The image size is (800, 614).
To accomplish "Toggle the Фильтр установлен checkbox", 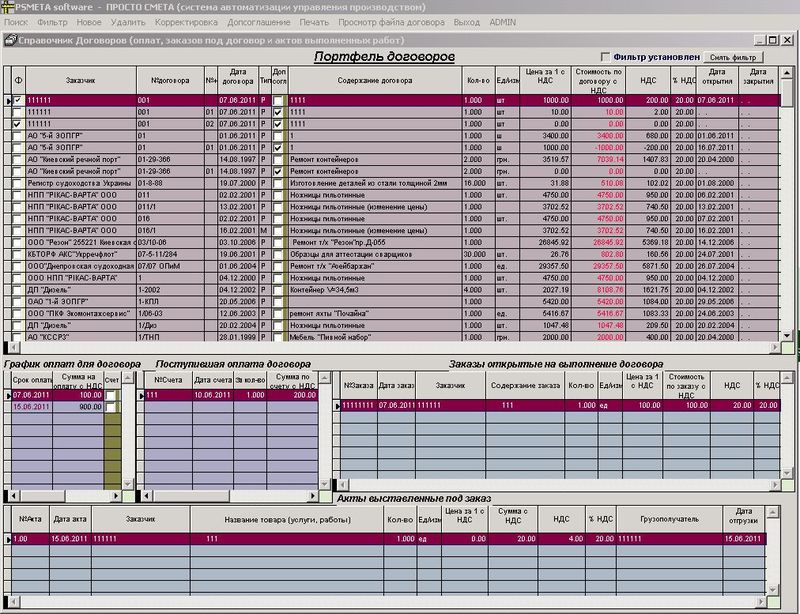I will tap(606, 57).
